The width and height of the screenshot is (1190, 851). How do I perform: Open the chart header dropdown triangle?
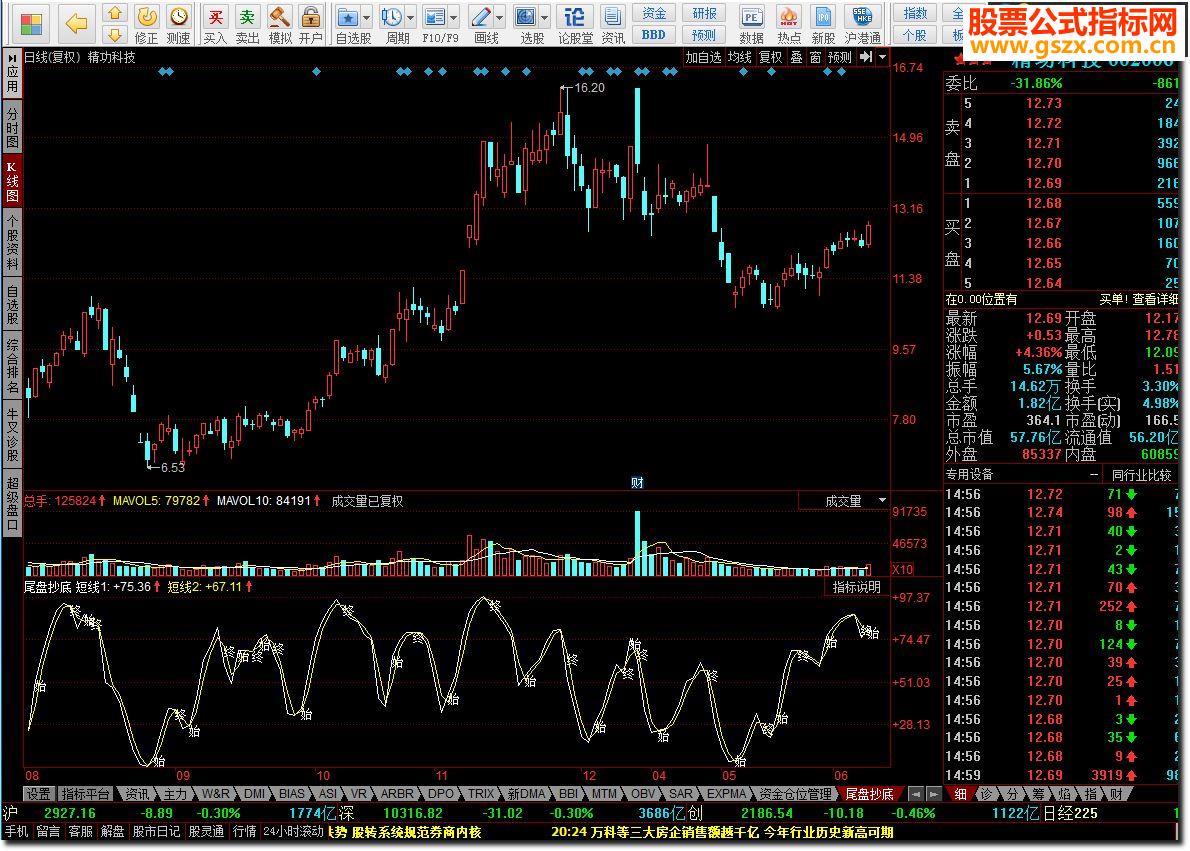pyautogui.click(x=882, y=57)
